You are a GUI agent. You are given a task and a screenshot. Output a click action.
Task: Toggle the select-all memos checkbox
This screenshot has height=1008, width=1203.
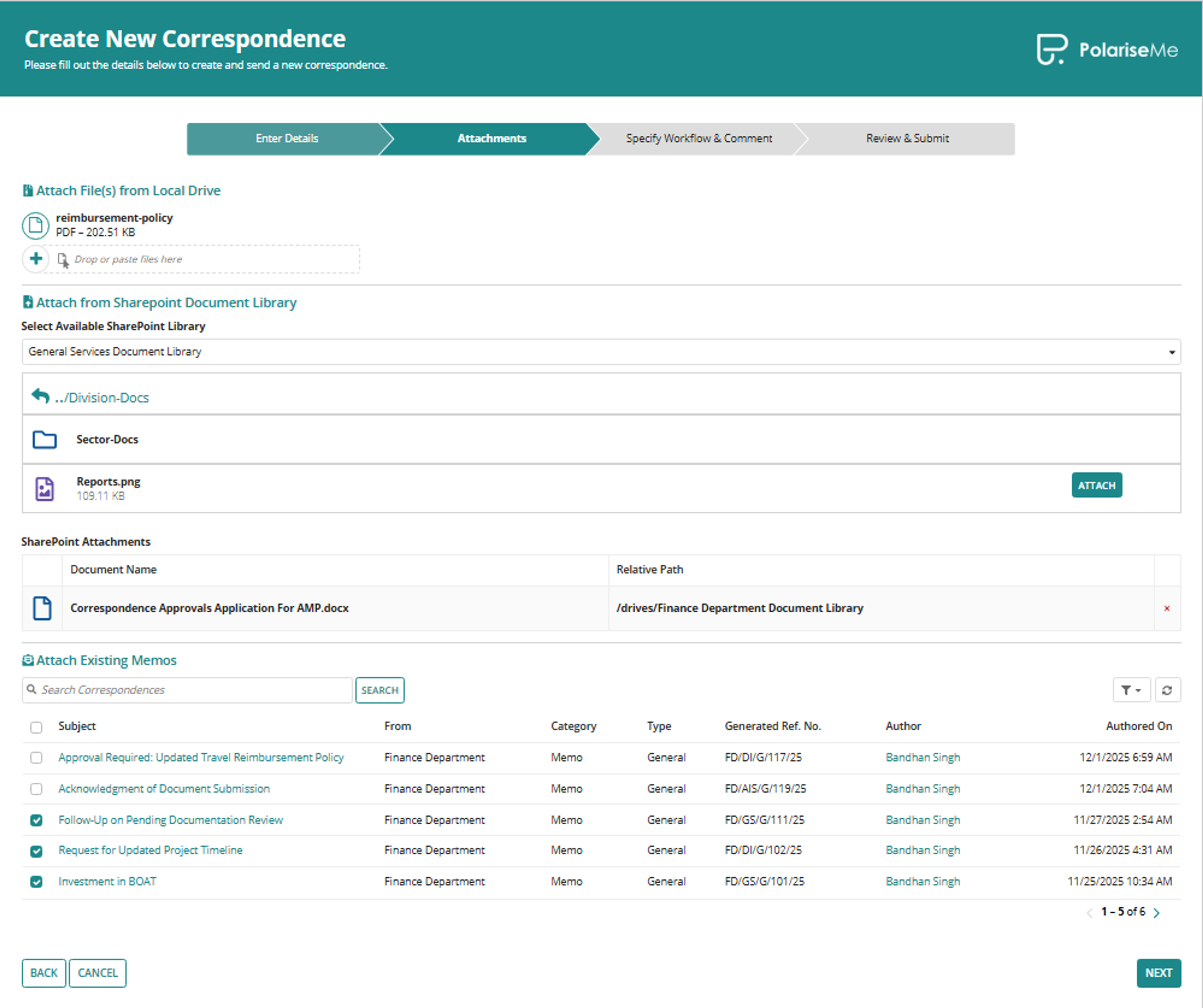[x=36, y=727]
